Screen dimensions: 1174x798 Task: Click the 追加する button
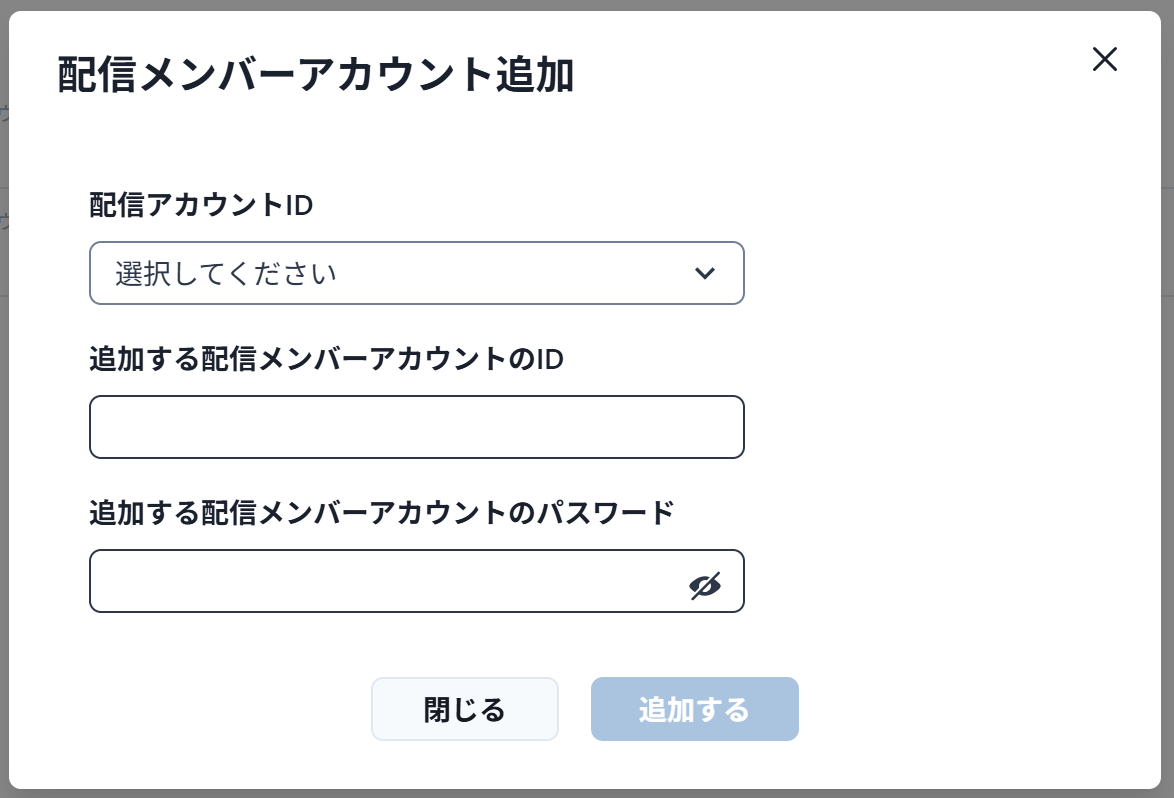click(x=694, y=710)
